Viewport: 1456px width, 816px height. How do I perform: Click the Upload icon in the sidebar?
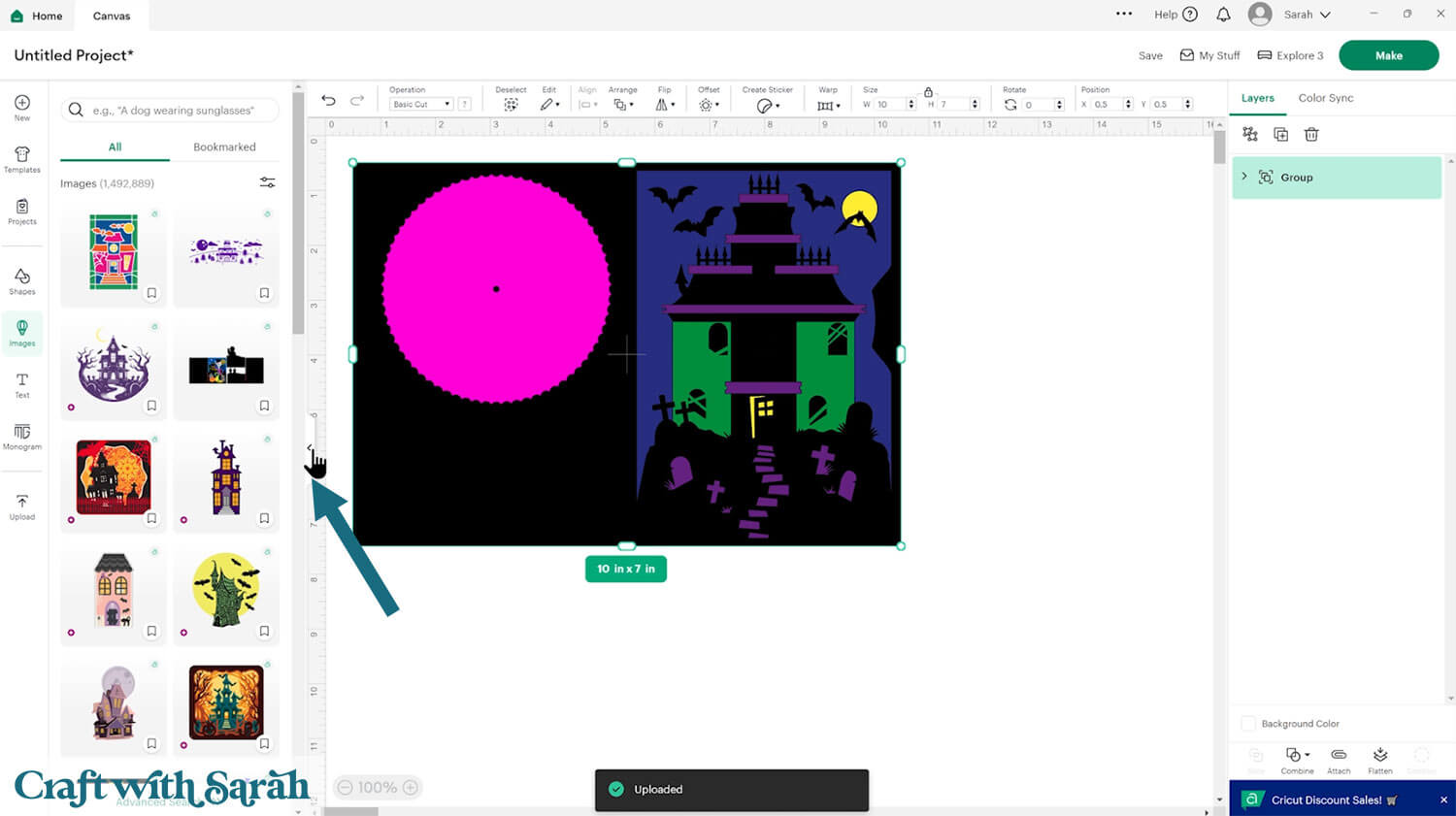[22, 506]
